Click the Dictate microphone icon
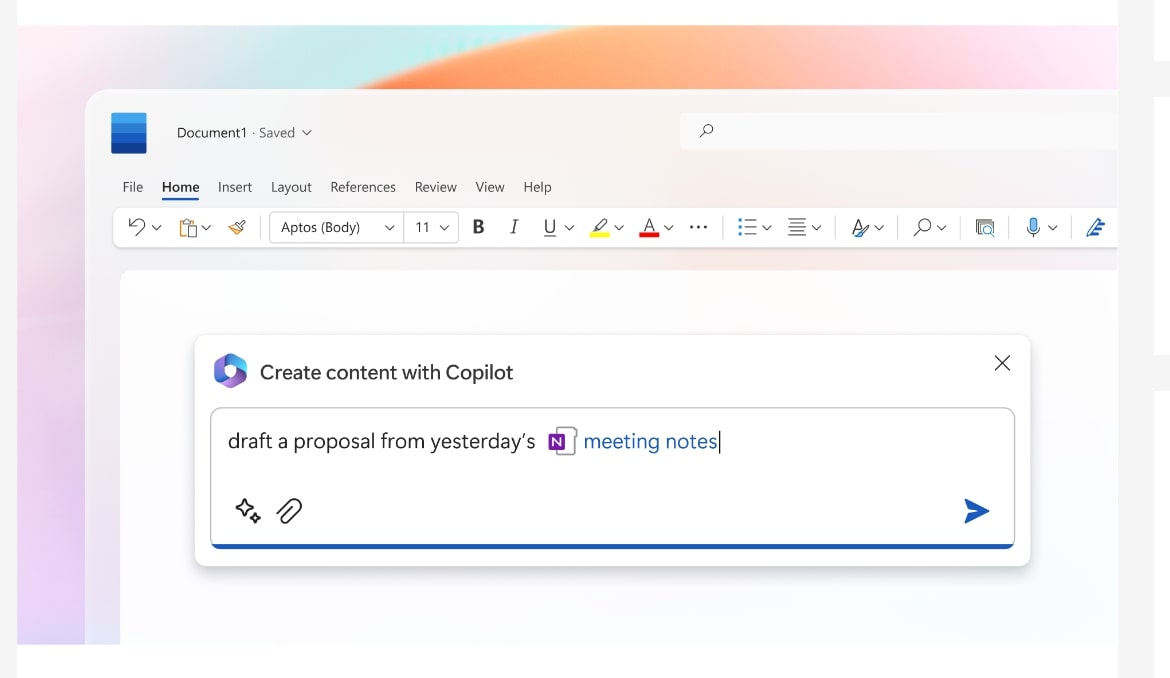The image size is (1170, 678). 1033,228
